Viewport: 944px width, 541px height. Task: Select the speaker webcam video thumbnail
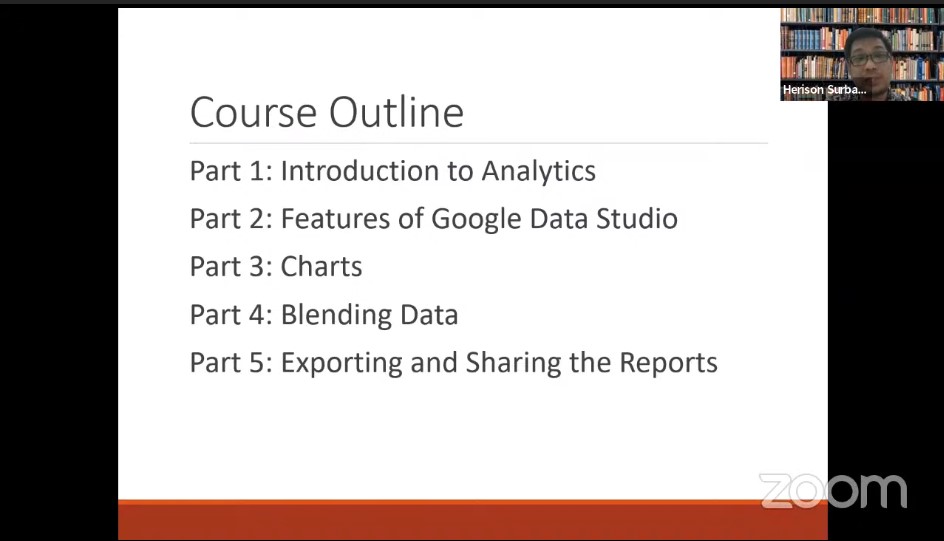pyautogui.click(x=862, y=54)
